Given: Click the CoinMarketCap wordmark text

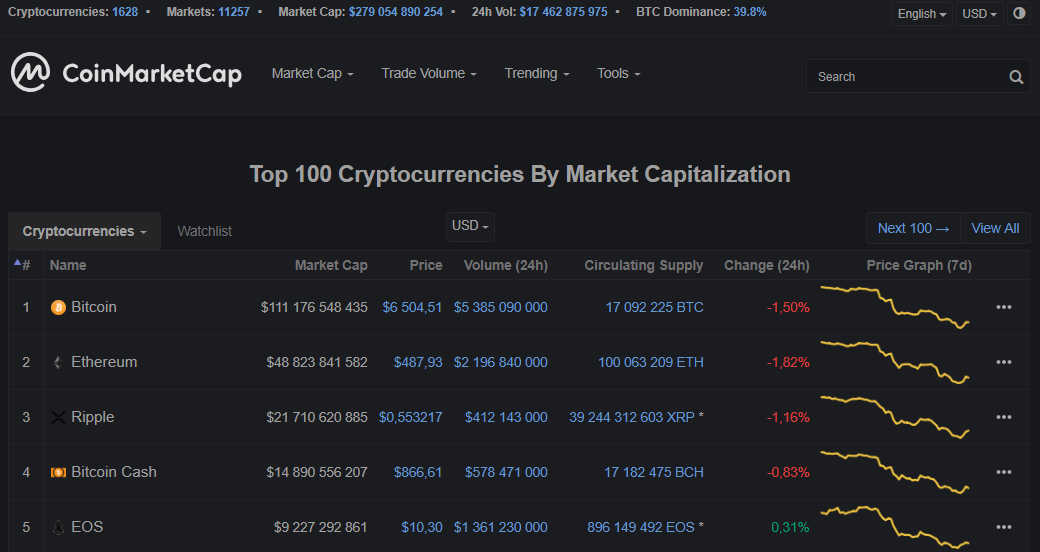Looking at the screenshot, I should pyautogui.click(x=152, y=74).
